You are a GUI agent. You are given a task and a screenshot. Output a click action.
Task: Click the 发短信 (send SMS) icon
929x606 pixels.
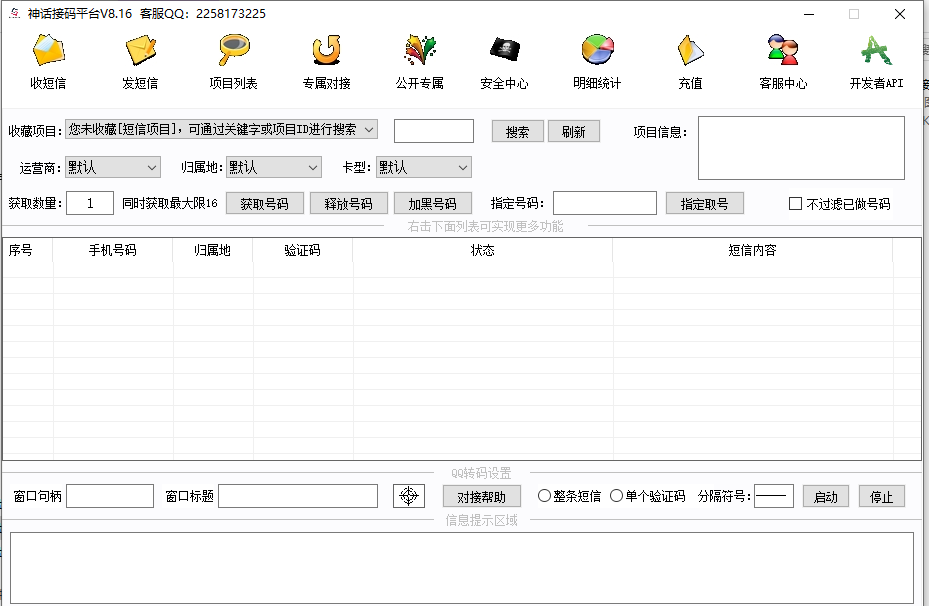140,51
